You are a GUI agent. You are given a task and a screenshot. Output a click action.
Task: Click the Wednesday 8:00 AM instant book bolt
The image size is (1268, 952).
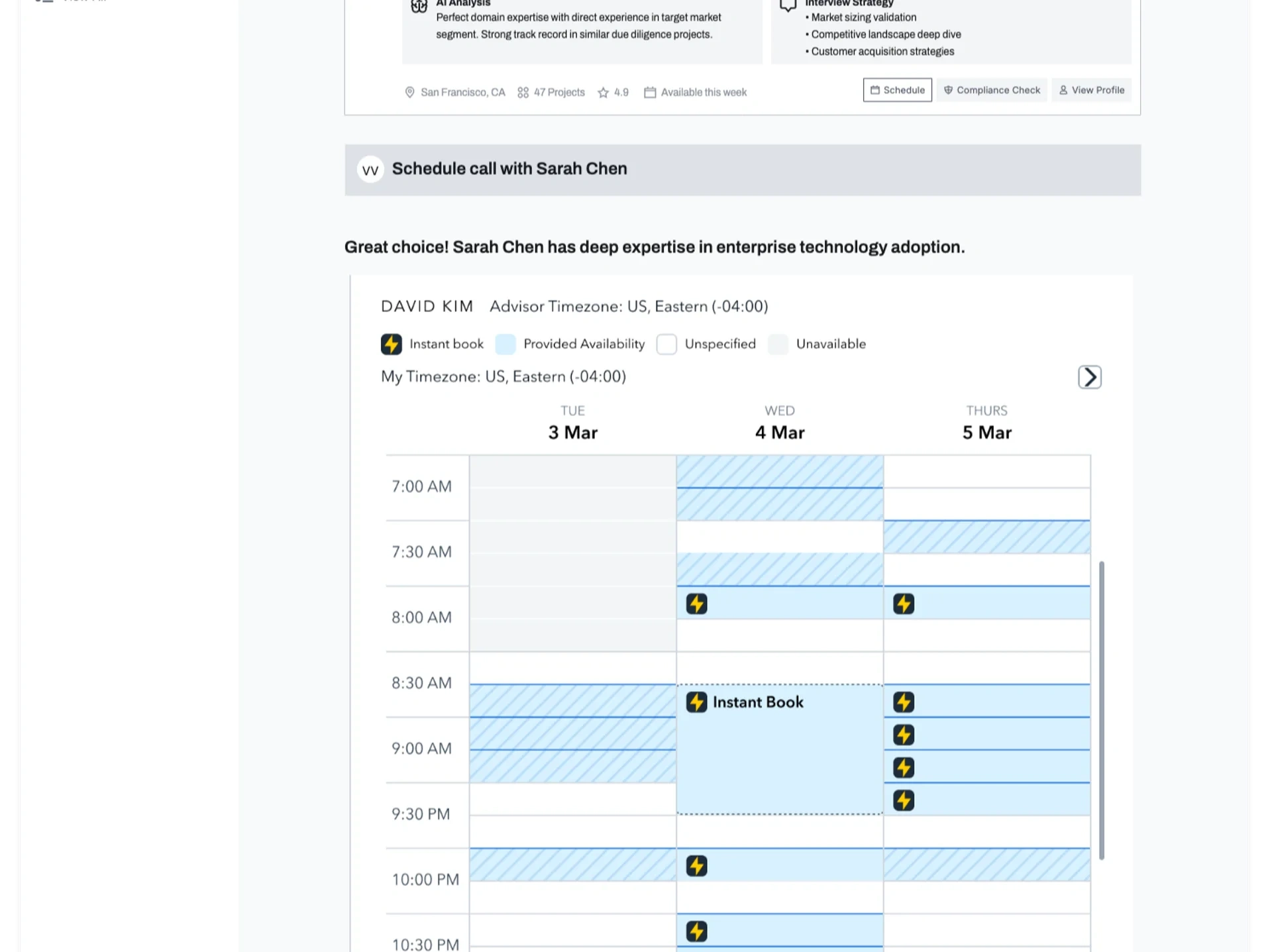[696, 604]
